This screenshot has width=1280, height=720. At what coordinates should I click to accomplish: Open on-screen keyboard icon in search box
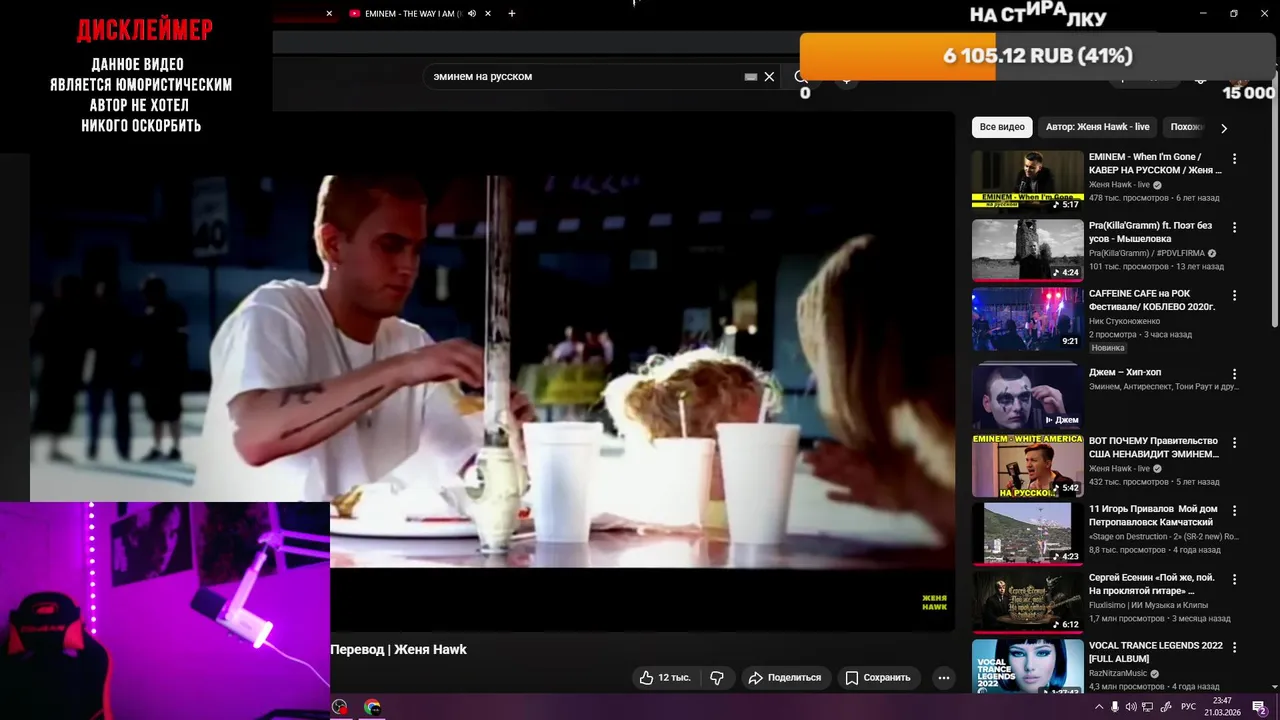click(x=751, y=76)
